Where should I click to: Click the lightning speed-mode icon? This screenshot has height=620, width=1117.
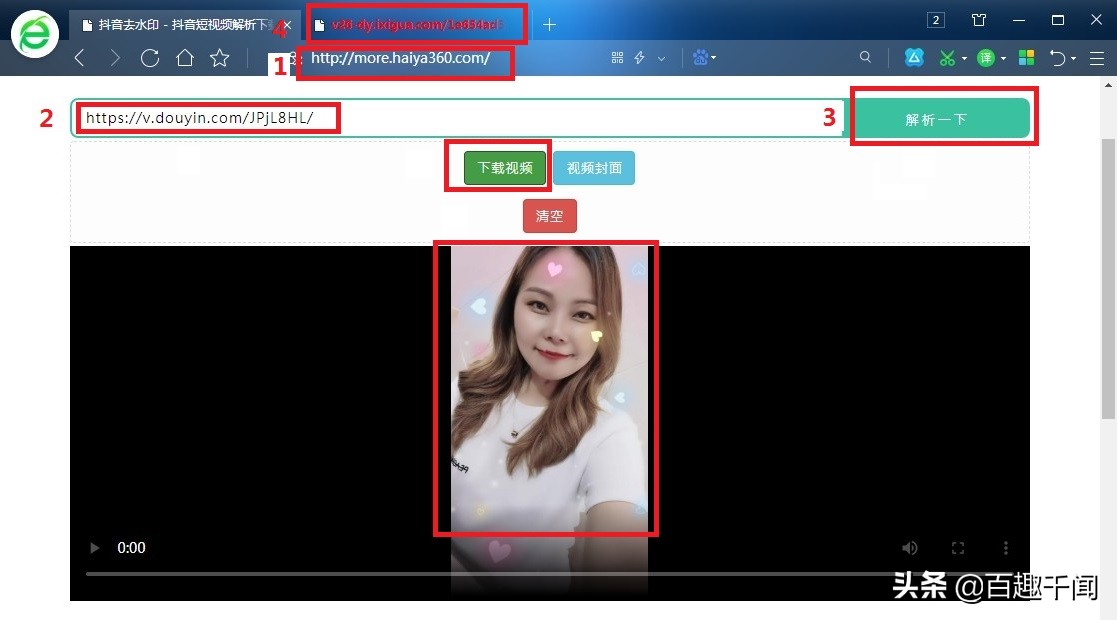pyautogui.click(x=640, y=57)
